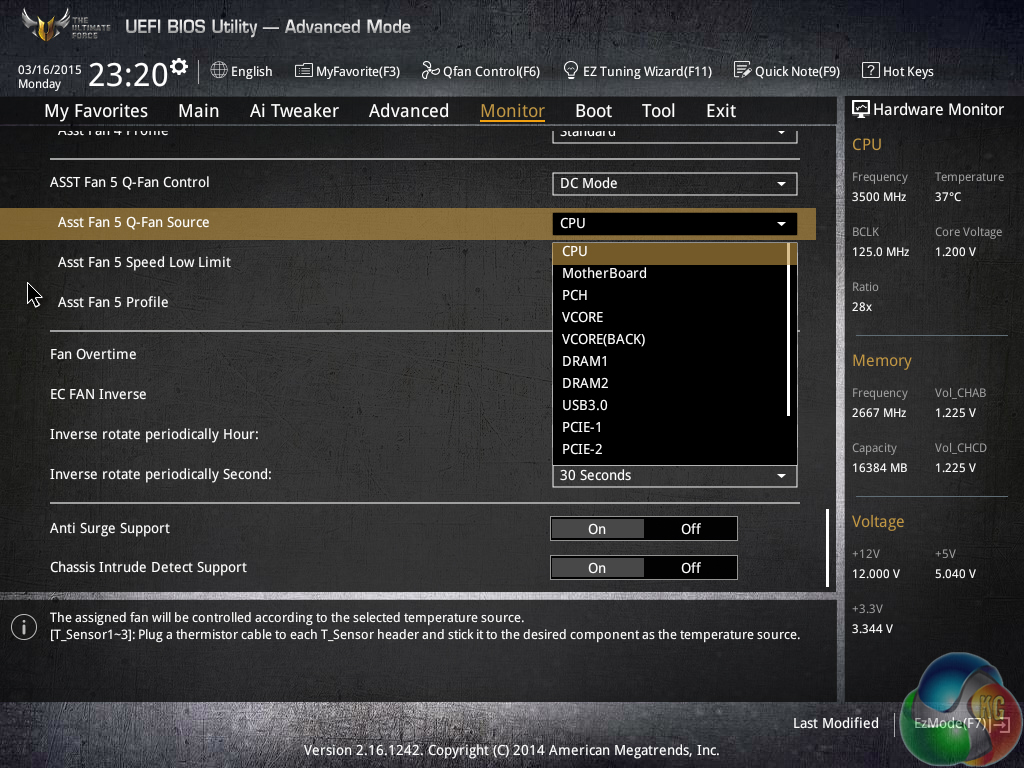Select the Monitor tab
1024x768 pixels.
(x=512, y=111)
